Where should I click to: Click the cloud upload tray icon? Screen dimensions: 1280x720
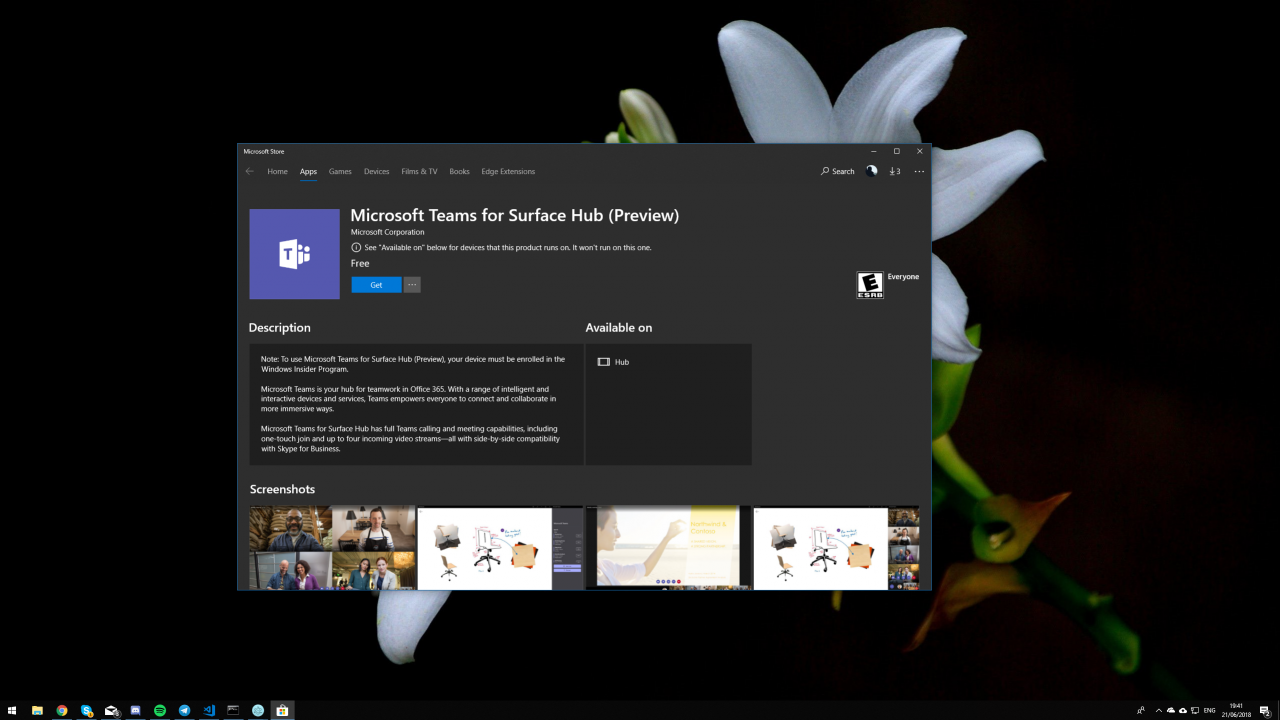[1183, 710]
